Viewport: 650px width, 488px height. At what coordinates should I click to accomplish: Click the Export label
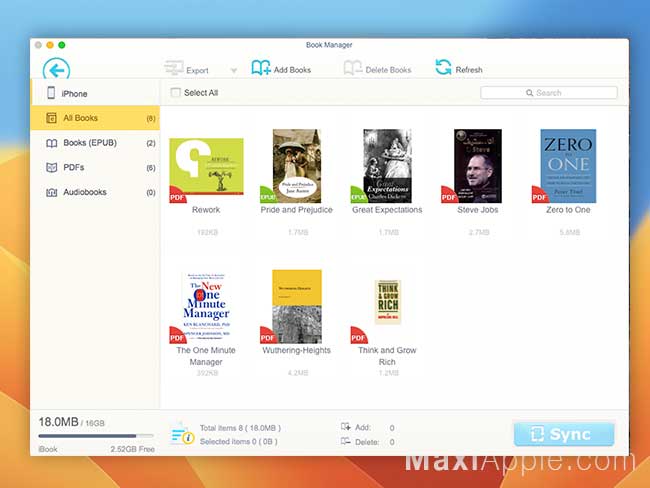point(197,70)
